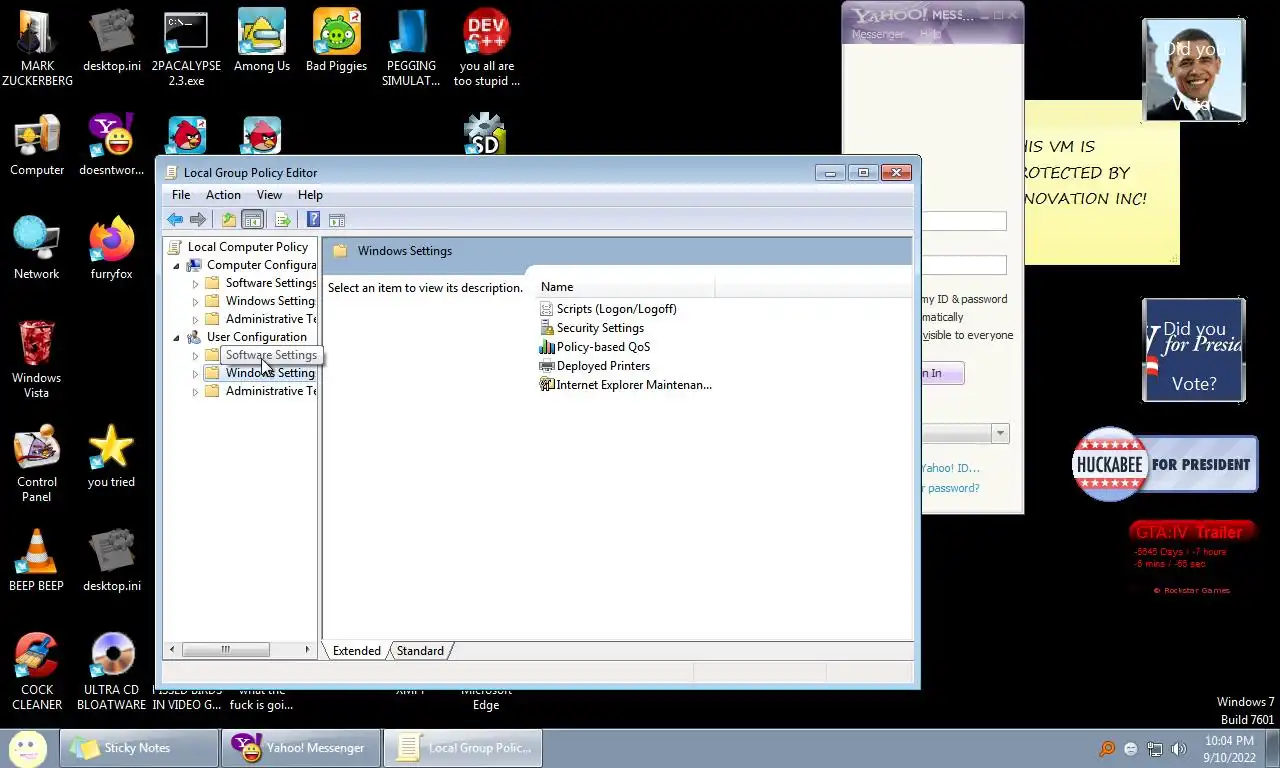Click the network icon in system tray
The height and width of the screenshot is (768, 1280).
pos(1155,749)
